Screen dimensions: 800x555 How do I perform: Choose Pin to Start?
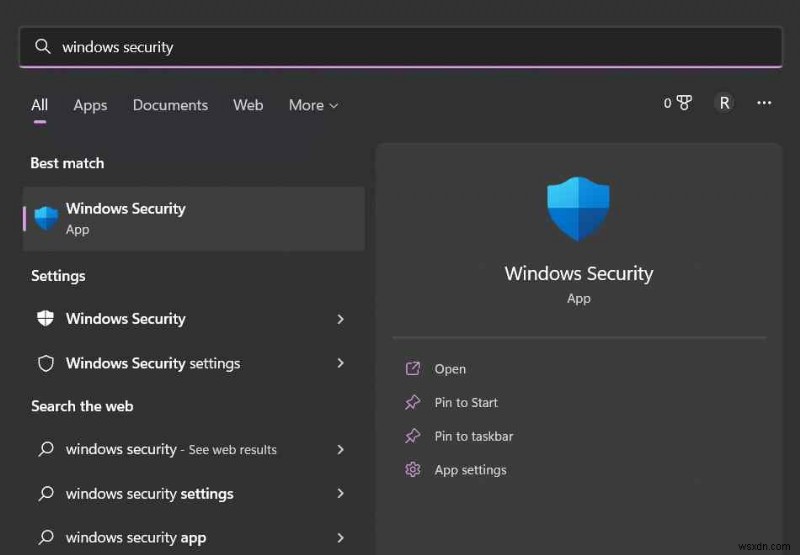pyautogui.click(x=466, y=402)
